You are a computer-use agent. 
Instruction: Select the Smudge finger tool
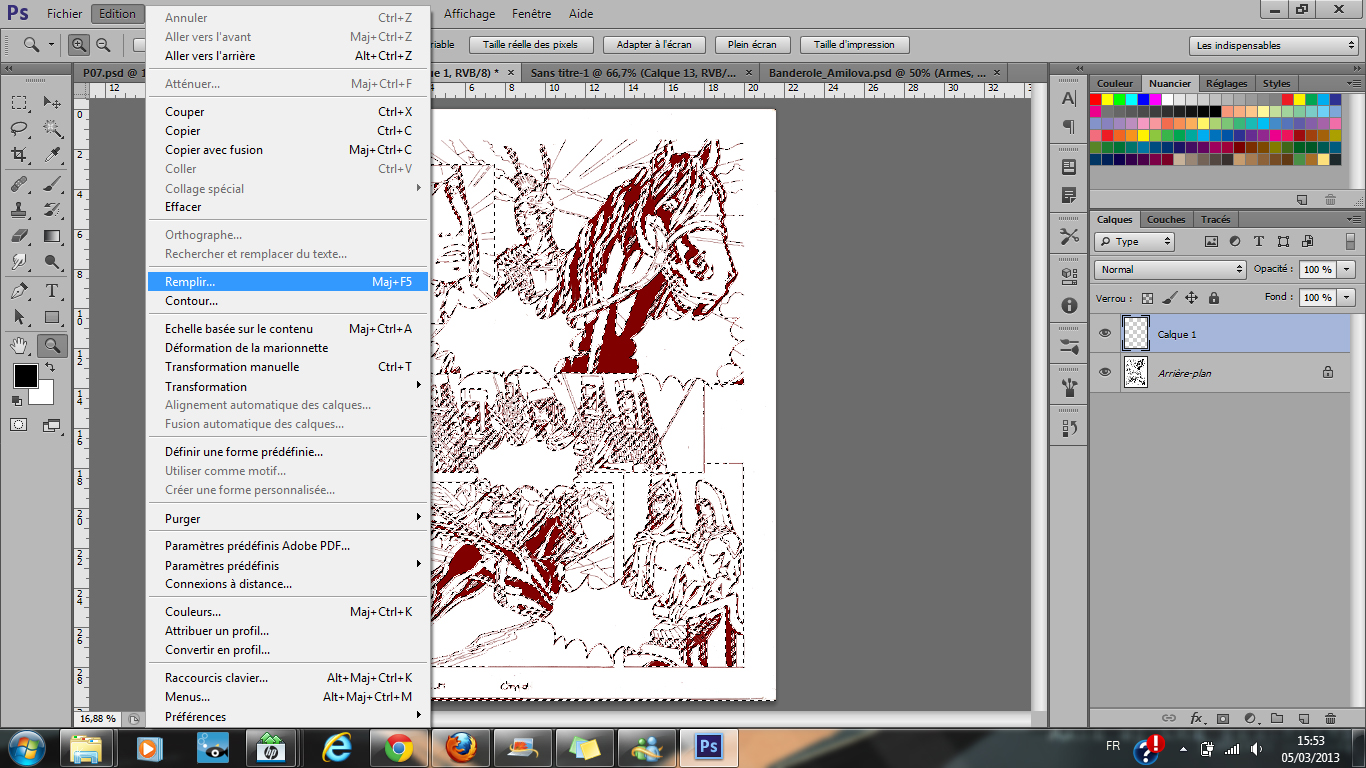click(19, 262)
